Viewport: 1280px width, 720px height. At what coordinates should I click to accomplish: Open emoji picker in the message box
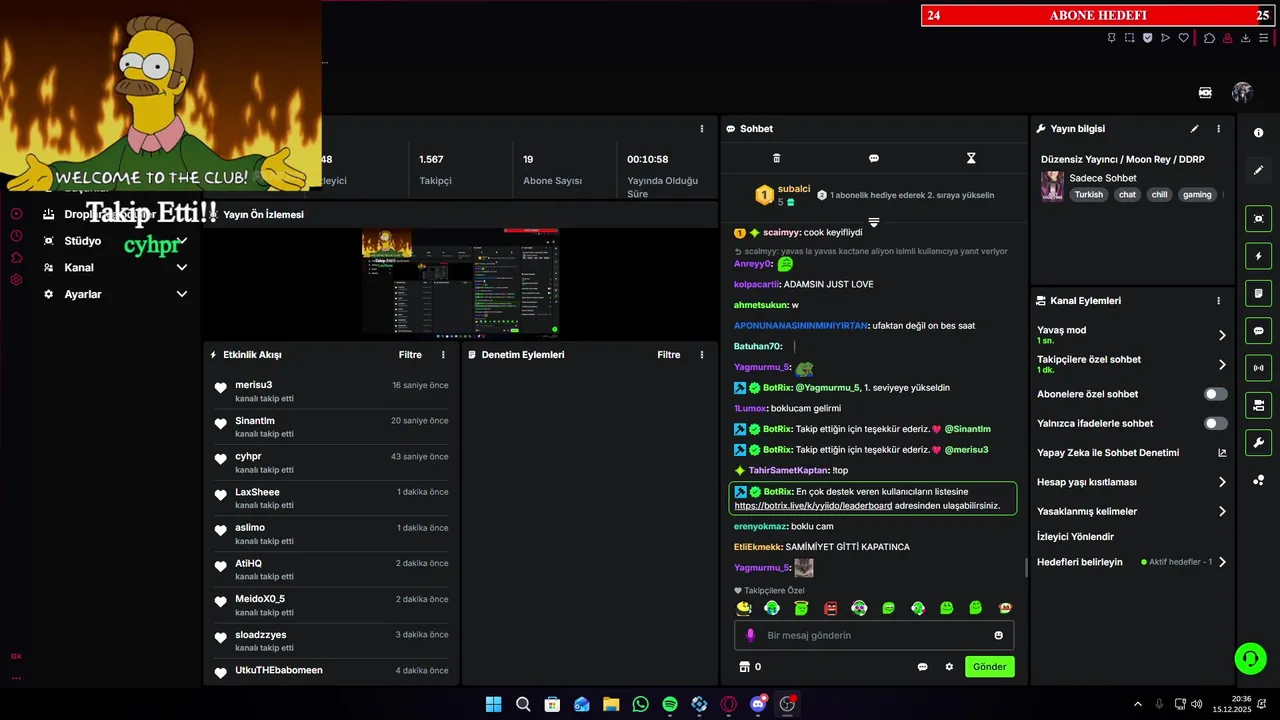coord(998,635)
